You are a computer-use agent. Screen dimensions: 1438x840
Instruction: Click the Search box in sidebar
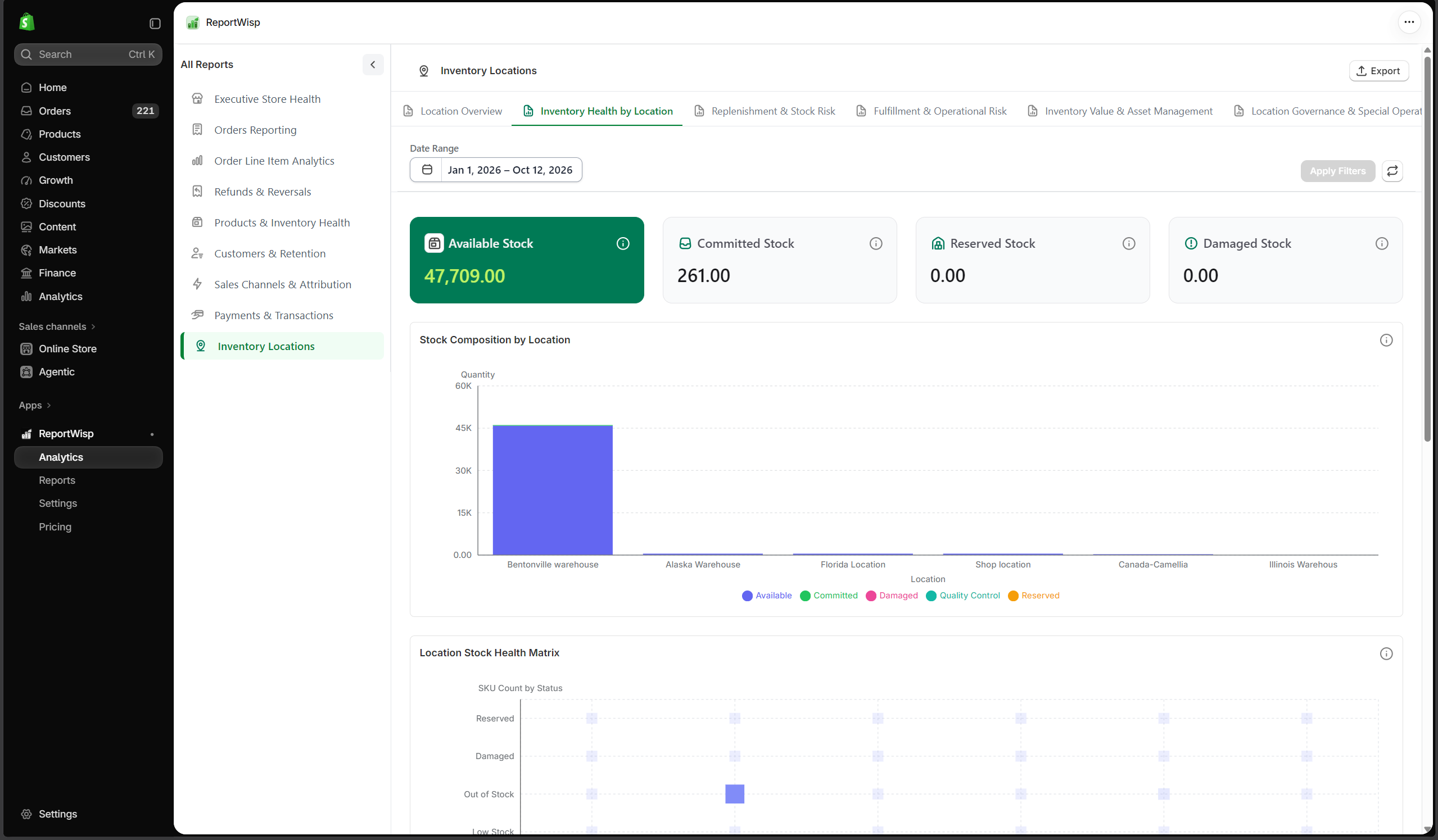(x=88, y=54)
